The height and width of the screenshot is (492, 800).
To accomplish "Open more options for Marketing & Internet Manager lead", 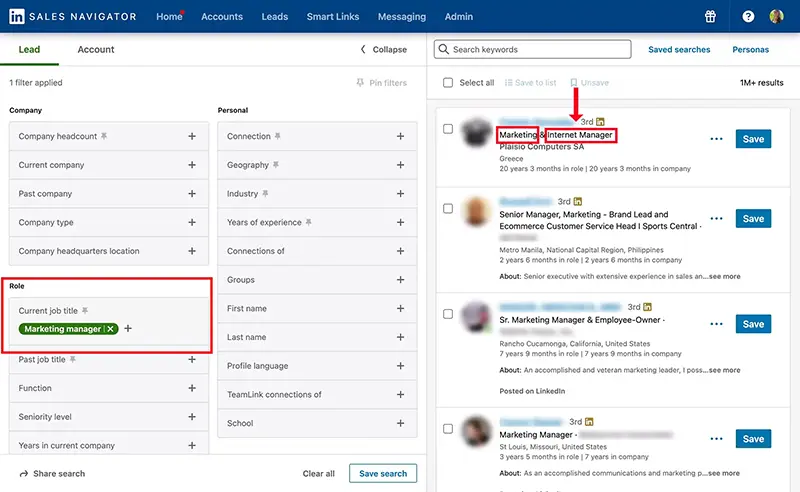I will coord(716,139).
